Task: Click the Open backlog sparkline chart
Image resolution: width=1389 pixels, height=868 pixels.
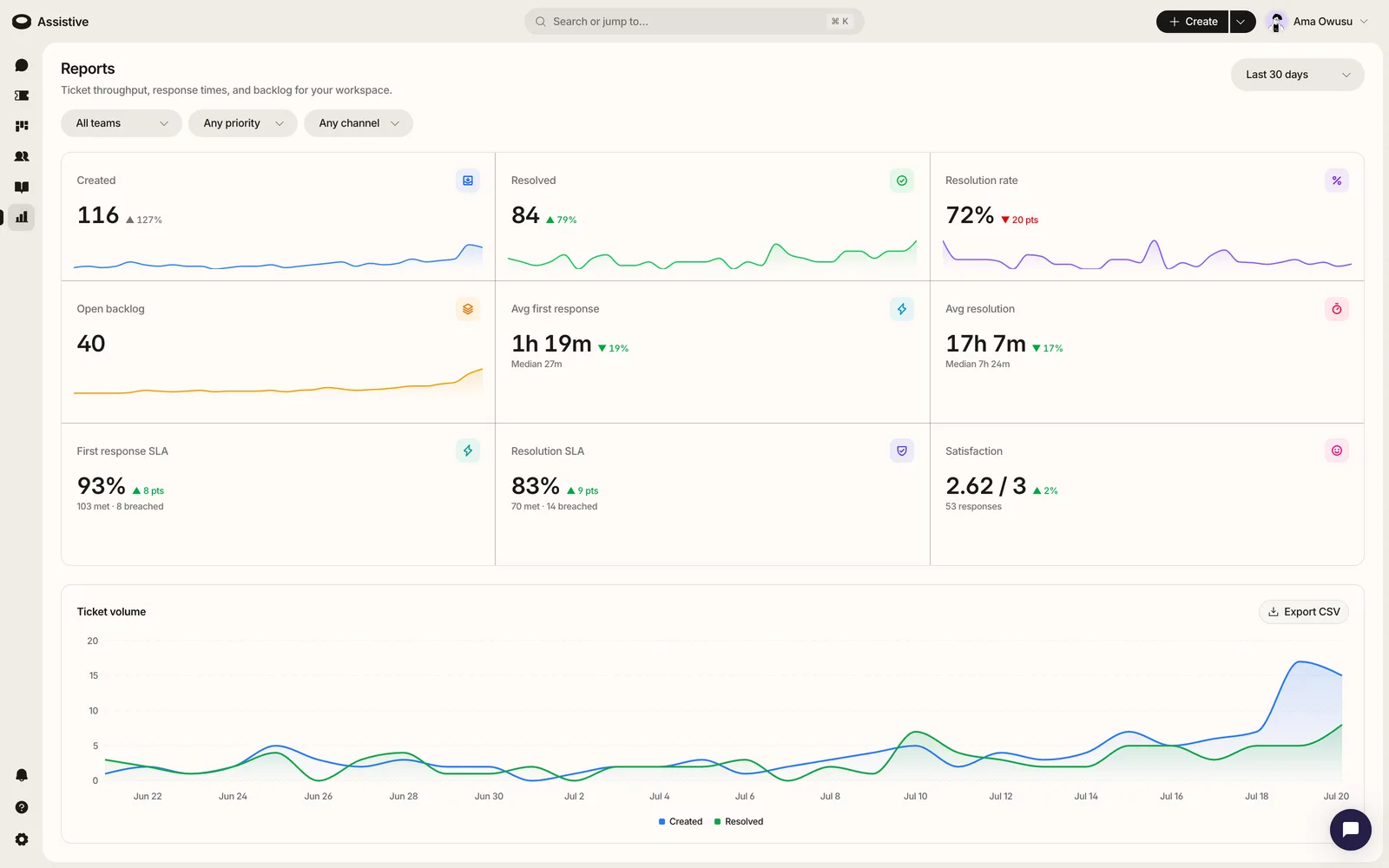Action: (x=278, y=382)
